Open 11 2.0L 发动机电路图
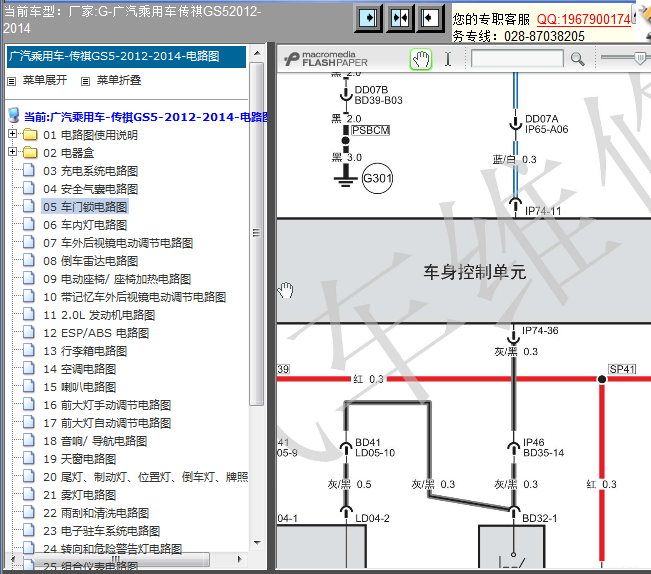651x574 pixels. click(x=99, y=315)
